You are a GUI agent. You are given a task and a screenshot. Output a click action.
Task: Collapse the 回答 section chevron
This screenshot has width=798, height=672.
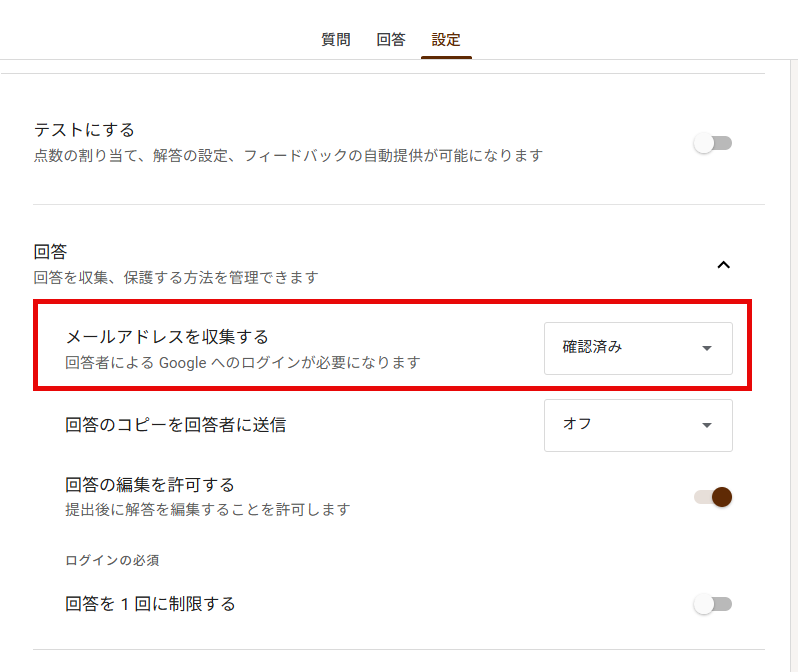coord(724,265)
